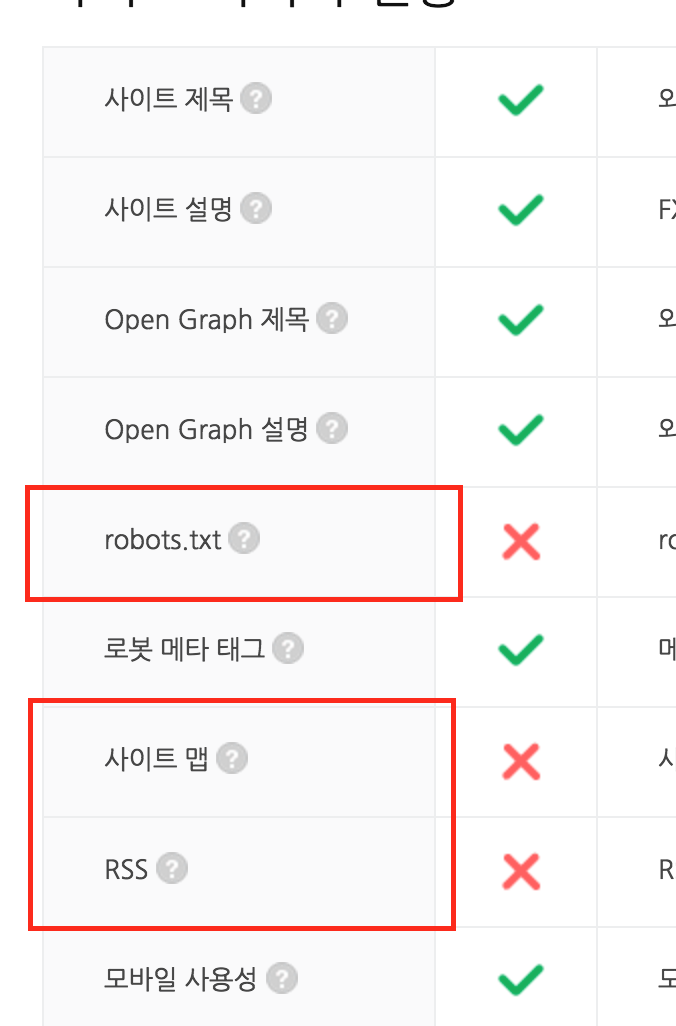The height and width of the screenshot is (1026, 676).
Task: Click help icon next to 모바일 사용성
Action: tap(282, 978)
